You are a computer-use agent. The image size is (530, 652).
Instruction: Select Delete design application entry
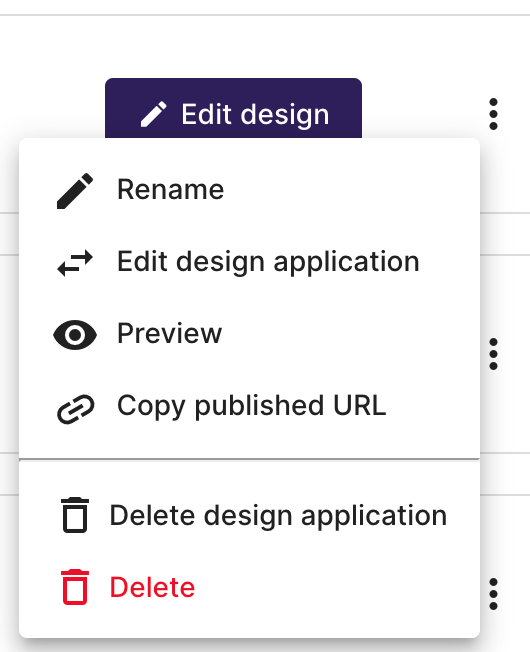(x=249, y=516)
